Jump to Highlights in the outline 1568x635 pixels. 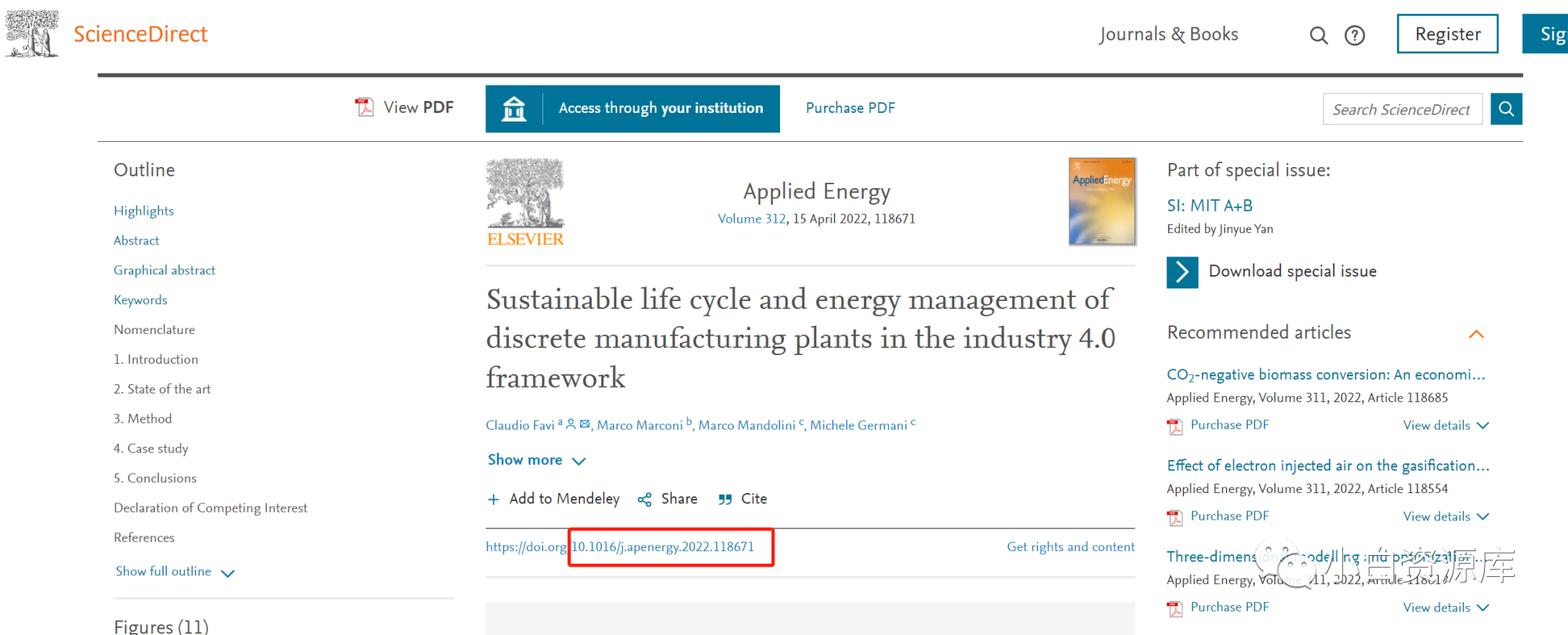tap(143, 211)
